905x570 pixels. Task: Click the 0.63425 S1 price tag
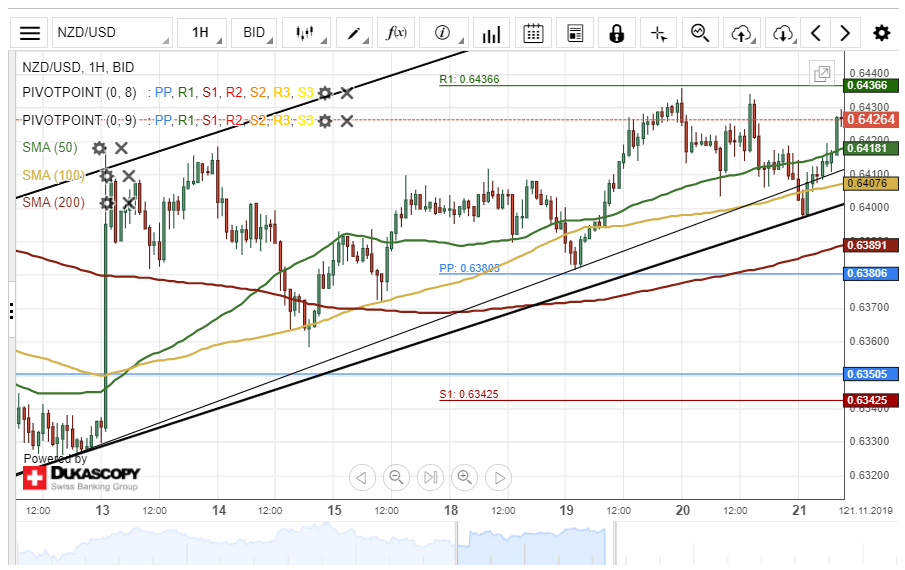(x=872, y=400)
